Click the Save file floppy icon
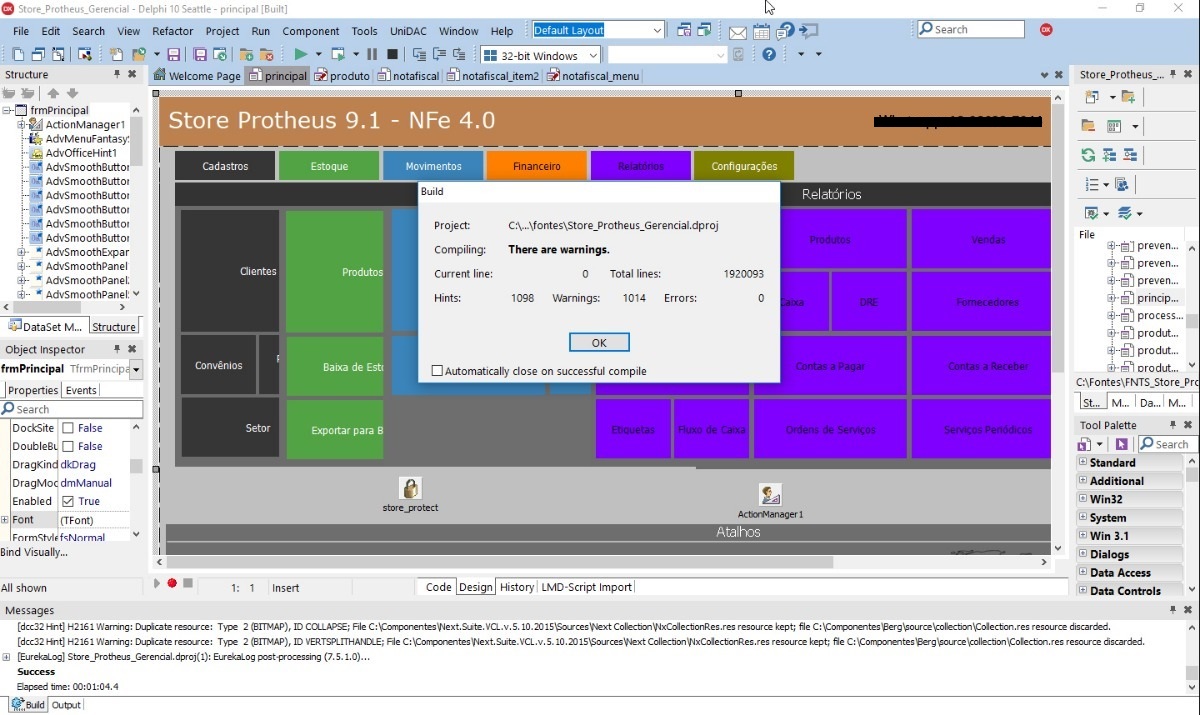This screenshot has width=1200, height=715. (174, 55)
